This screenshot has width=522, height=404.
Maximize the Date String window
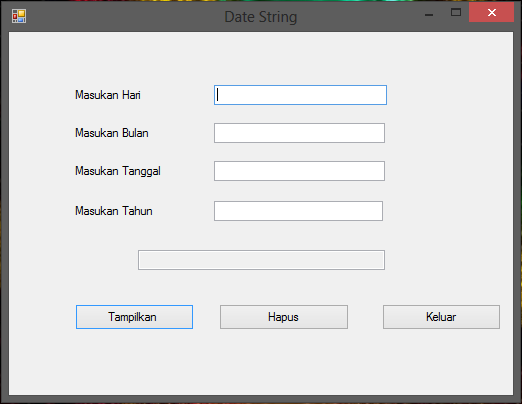pyautogui.click(x=456, y=13)
